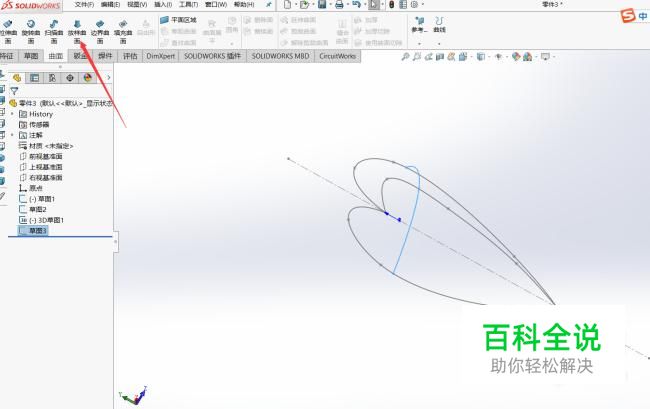Expand more manager tabs with right chevron
The image size is (650, 409).
click(x=109, y=77)
